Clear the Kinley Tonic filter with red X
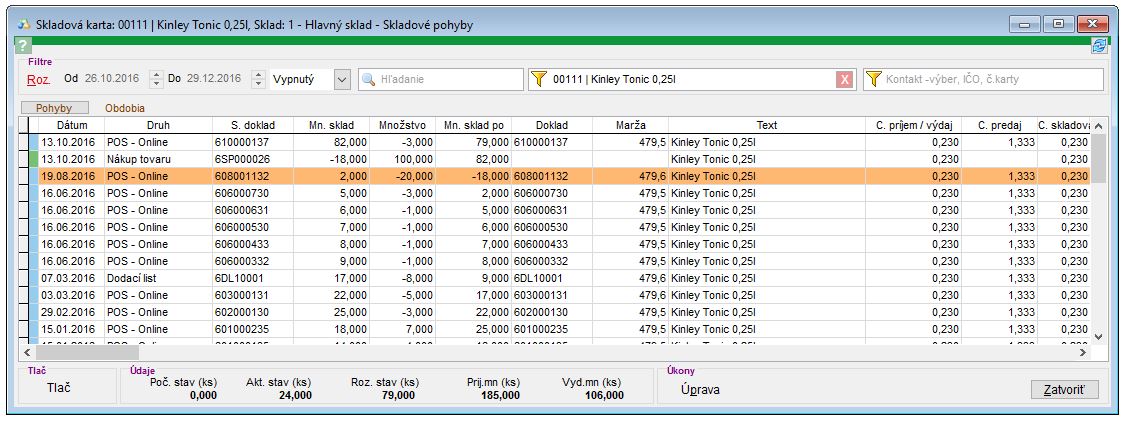The width and height of the screenshot is (1127, 422). (x=845, y=80)
